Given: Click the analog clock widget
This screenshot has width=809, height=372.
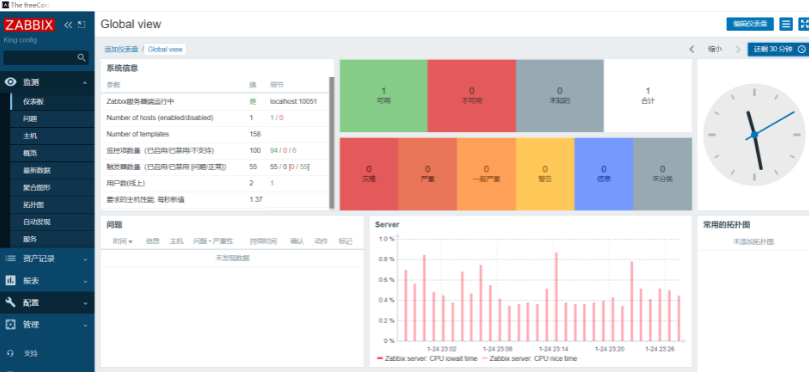Looking at the screenshot, I should pos(754,134).
